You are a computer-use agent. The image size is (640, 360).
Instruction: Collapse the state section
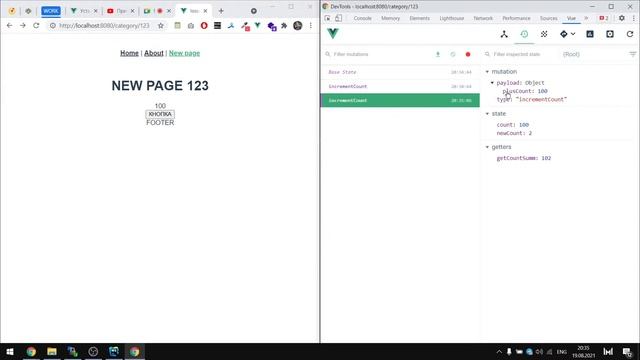pyautogui.click(x=487, y=114)
